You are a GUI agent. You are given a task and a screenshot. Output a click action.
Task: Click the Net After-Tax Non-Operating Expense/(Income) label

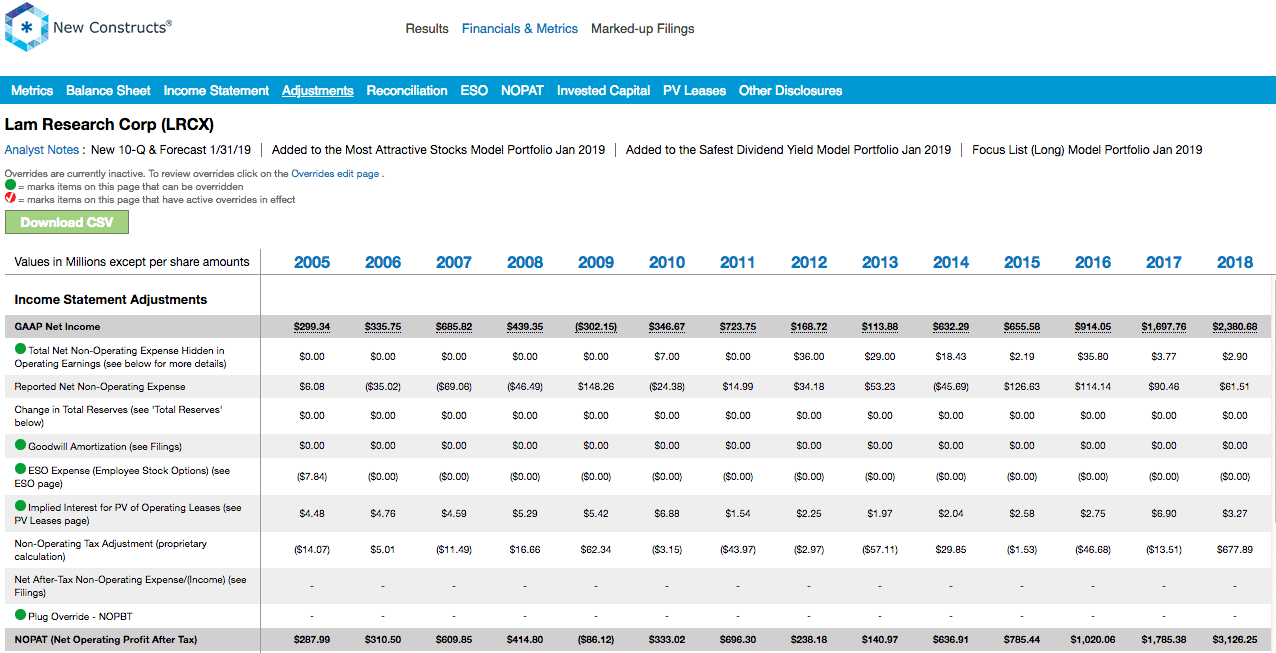coord(130,586)
